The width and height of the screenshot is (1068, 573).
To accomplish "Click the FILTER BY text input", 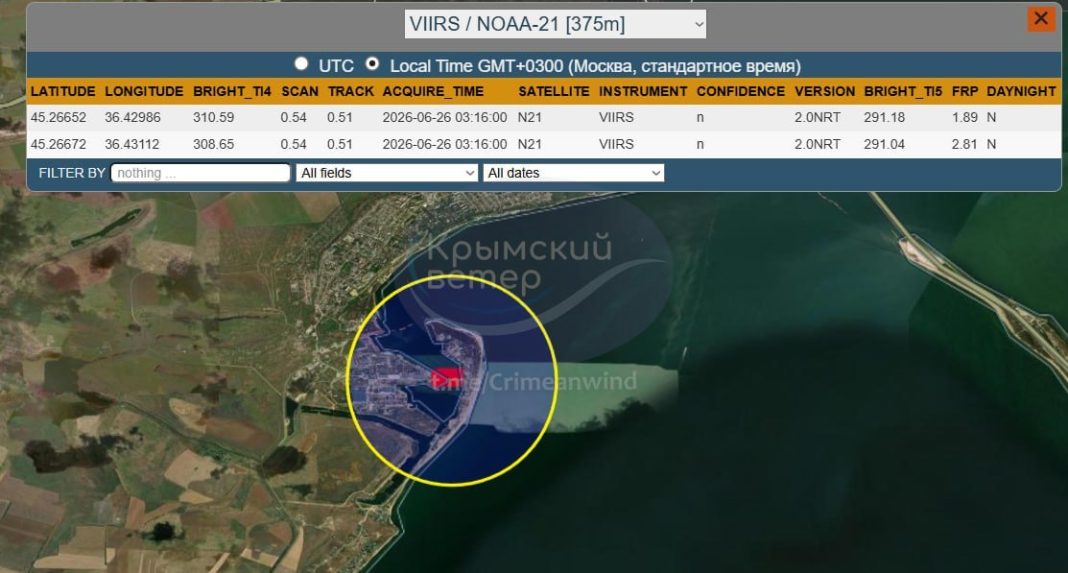I will click(200, 173).
